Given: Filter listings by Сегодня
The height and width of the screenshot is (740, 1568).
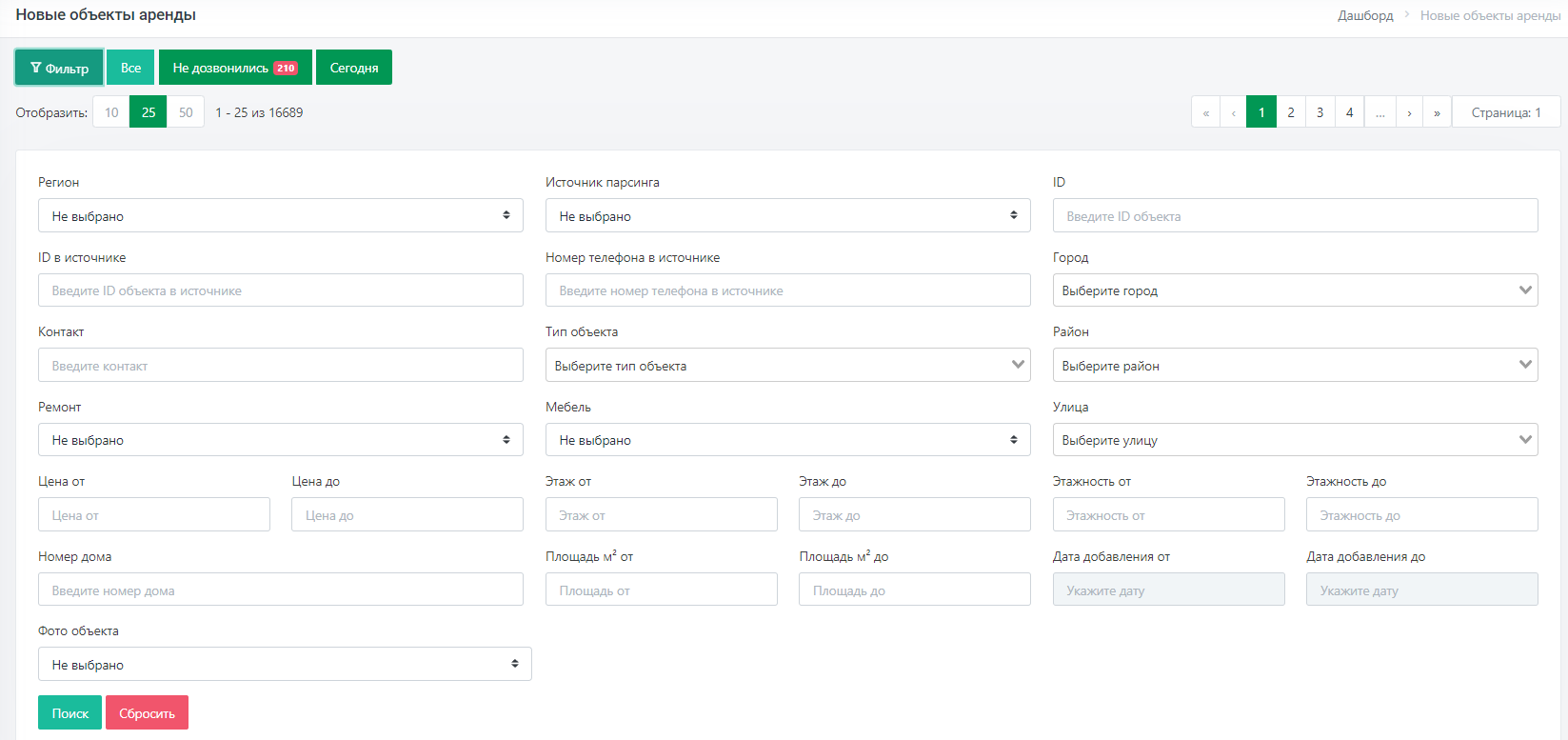Looking at the screenshot, I should tap(354, 68).
